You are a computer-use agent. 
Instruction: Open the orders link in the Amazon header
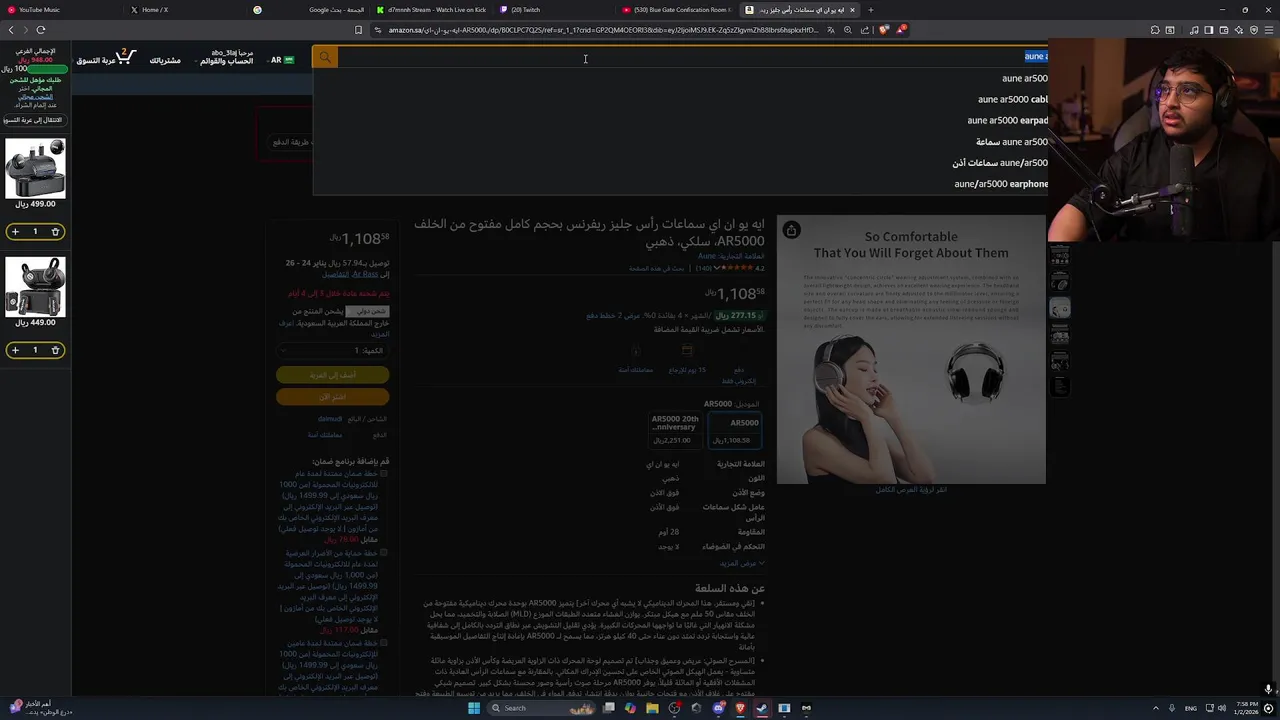[x=165, y=60]
